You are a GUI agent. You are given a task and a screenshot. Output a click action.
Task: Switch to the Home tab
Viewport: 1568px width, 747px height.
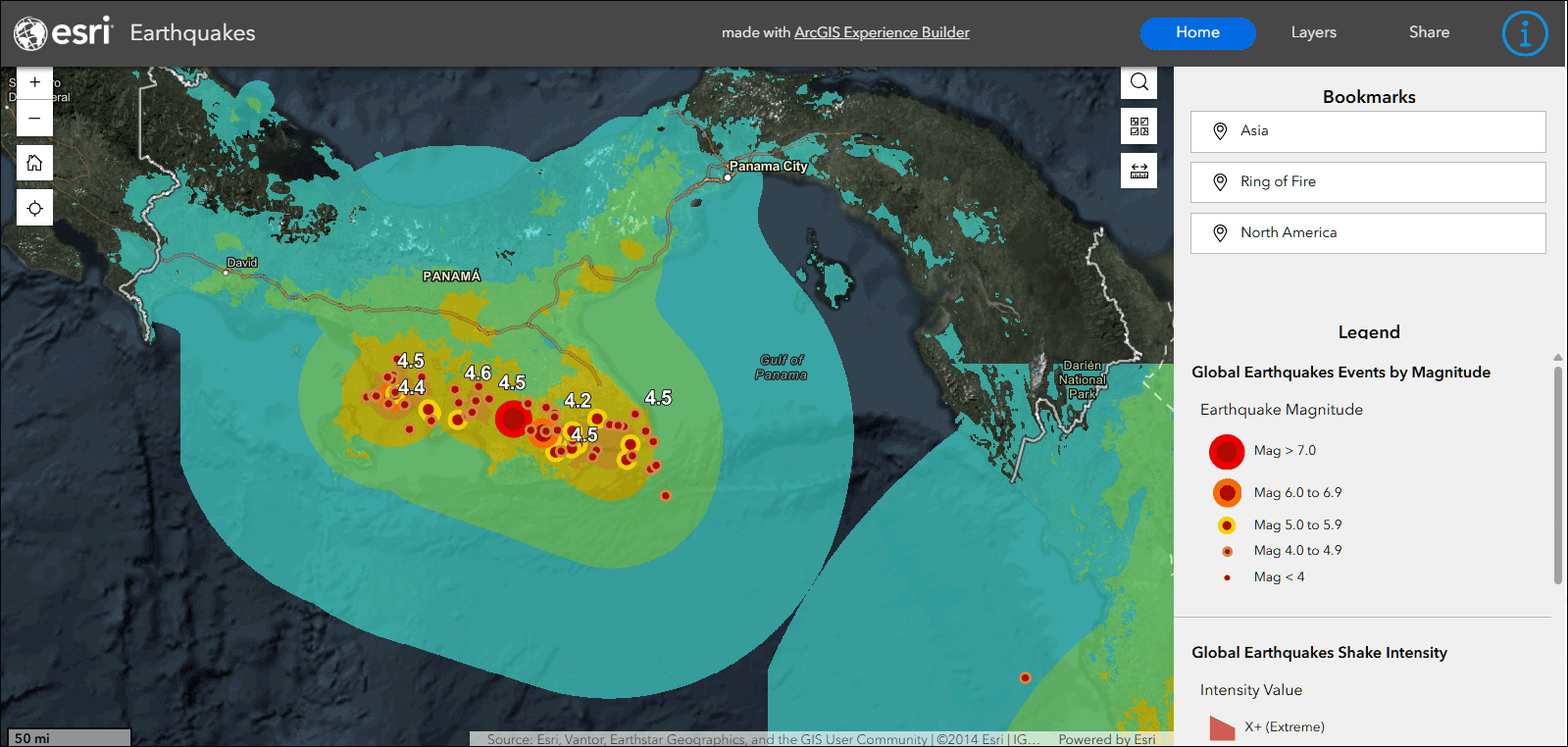(x=1197, y=32)
